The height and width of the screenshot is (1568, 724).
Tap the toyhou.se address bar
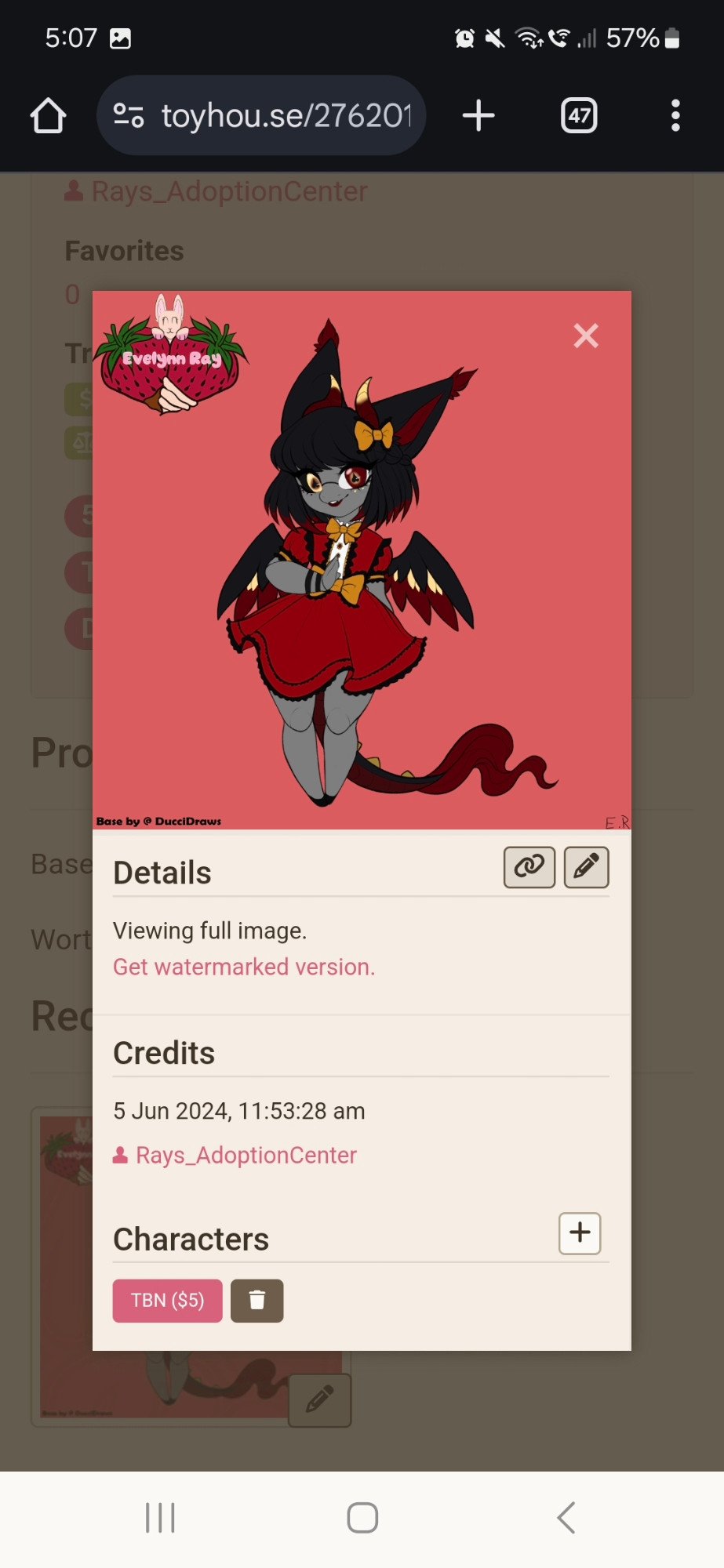pyautogui.click(x=261, y=115)
